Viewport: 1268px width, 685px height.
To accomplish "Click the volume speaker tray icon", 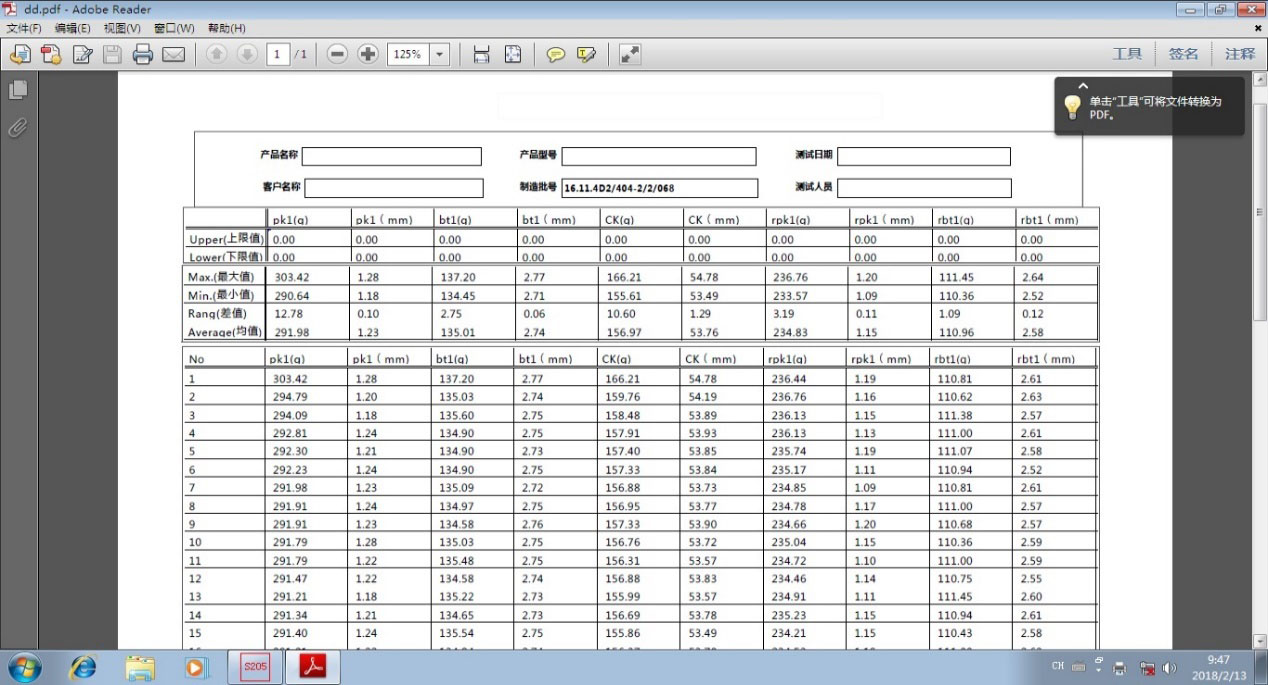I will tap(1170, 667).
